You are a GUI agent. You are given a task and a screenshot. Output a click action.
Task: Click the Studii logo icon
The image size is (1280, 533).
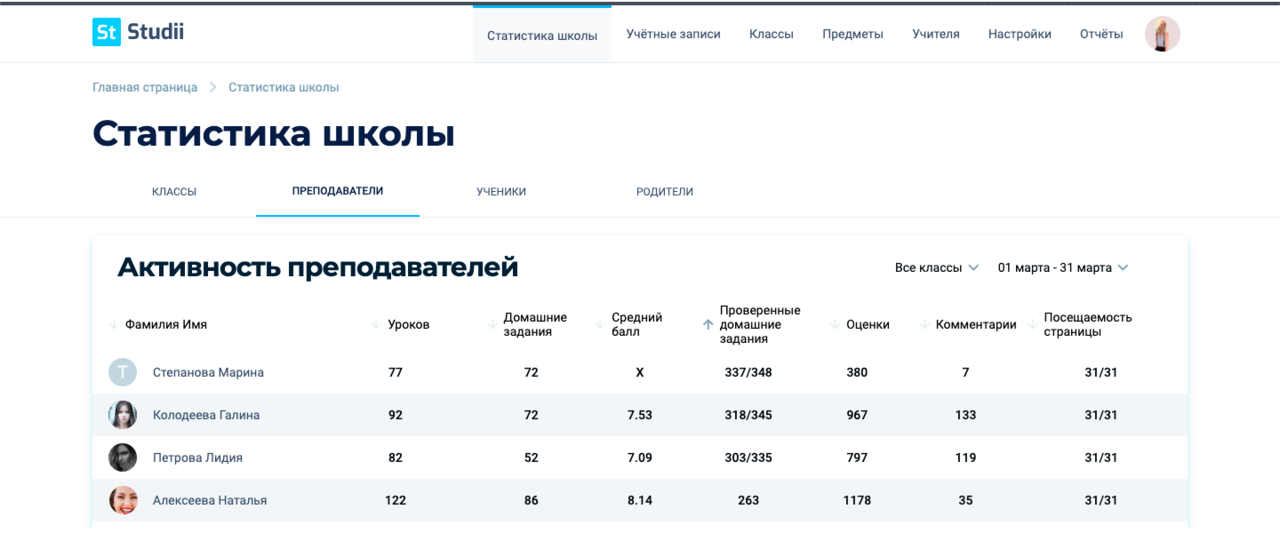106,32
